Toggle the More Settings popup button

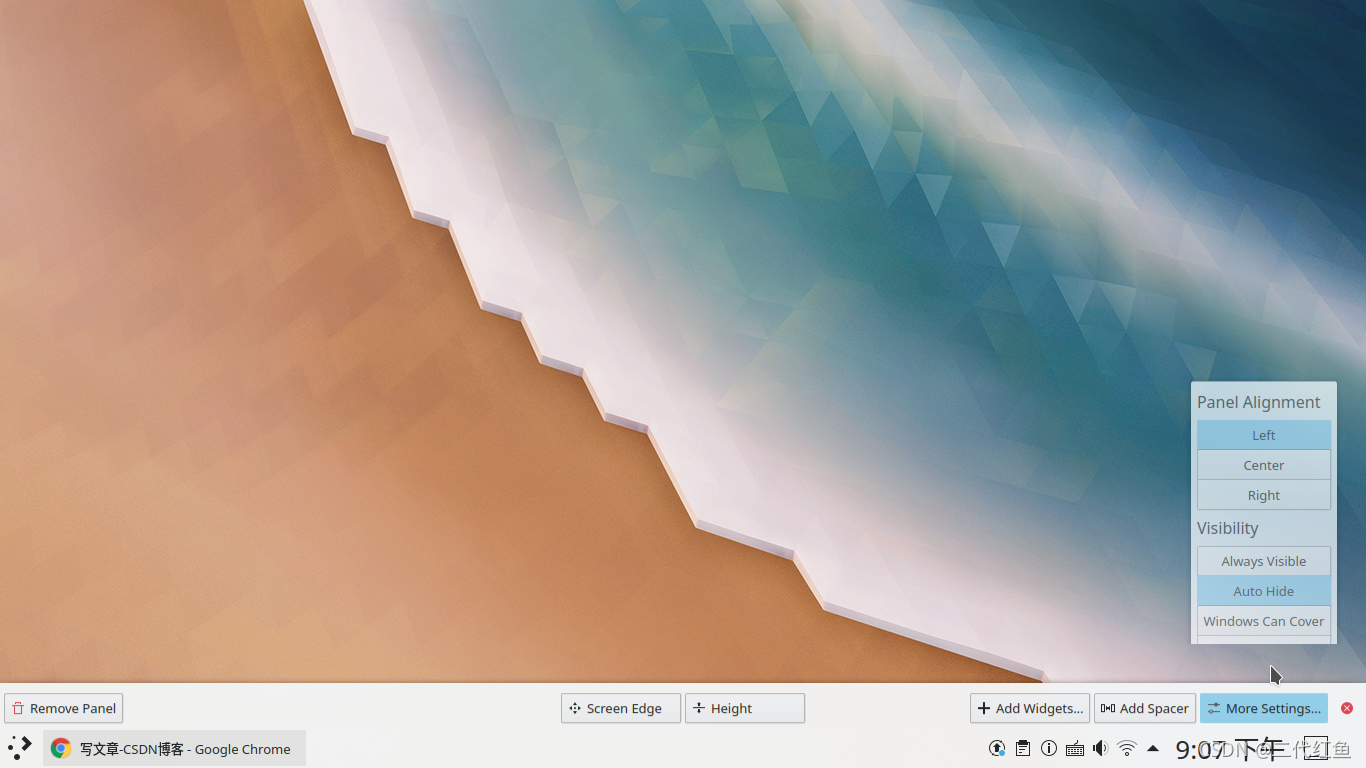tap(1264, 708)
